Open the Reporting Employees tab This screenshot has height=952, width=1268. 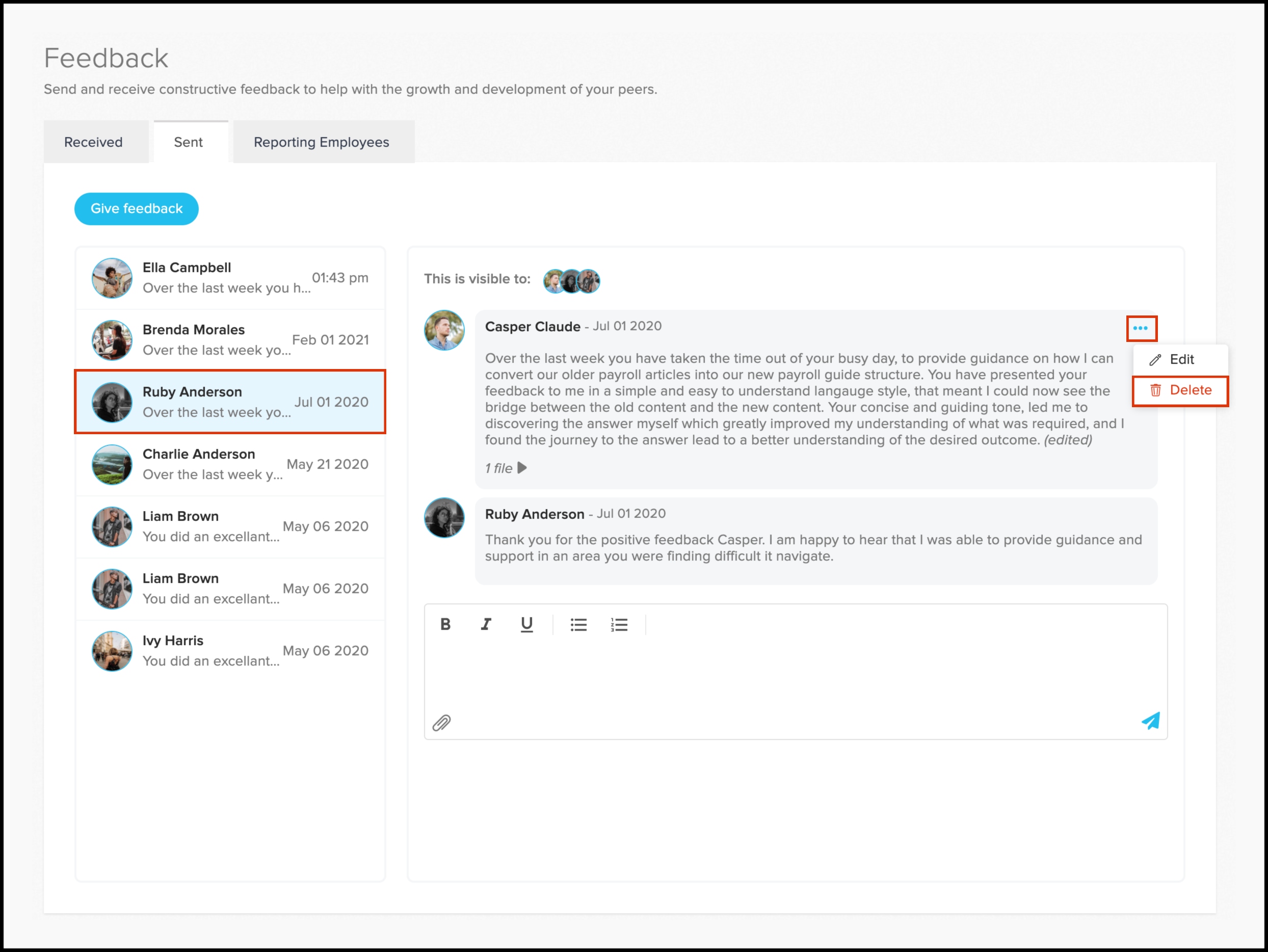(x=321, y=142)
